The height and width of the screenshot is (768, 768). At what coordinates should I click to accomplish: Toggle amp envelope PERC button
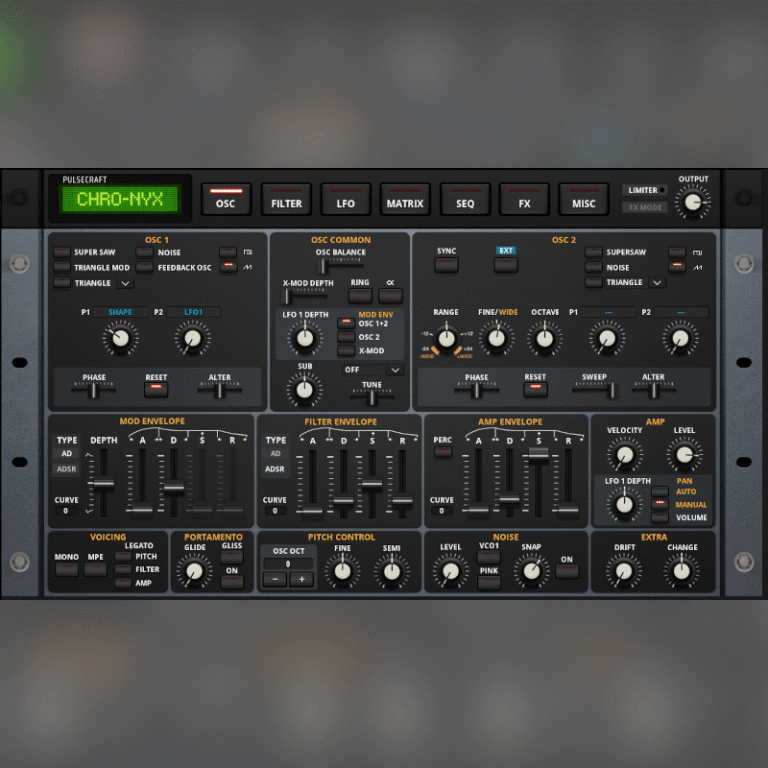tap(443, 451)
